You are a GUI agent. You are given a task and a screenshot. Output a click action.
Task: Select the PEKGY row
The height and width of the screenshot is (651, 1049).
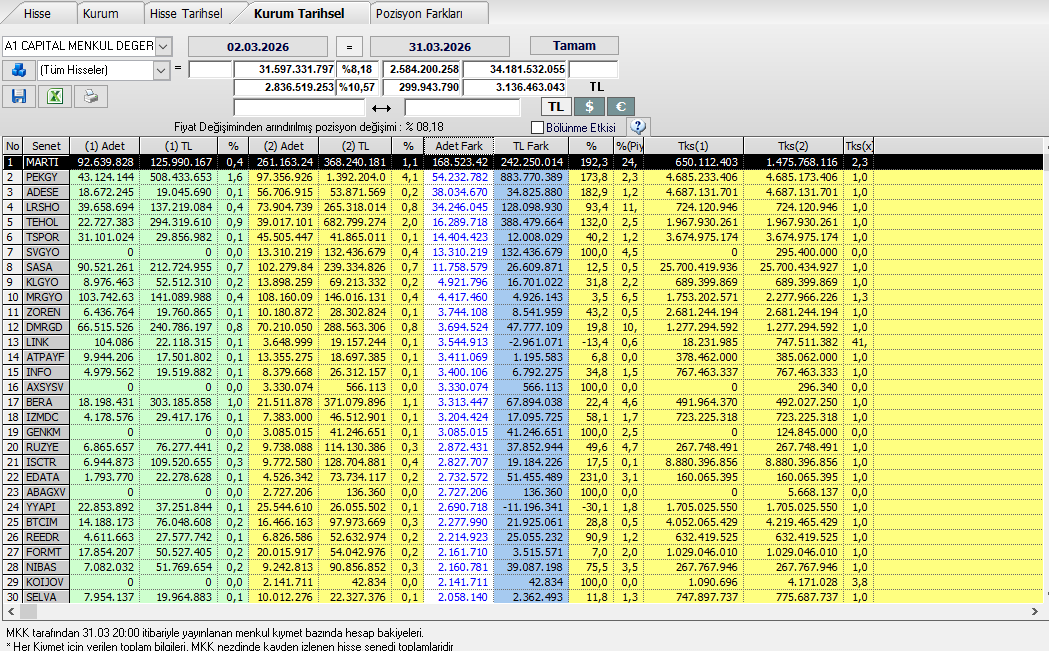(522, 177)
